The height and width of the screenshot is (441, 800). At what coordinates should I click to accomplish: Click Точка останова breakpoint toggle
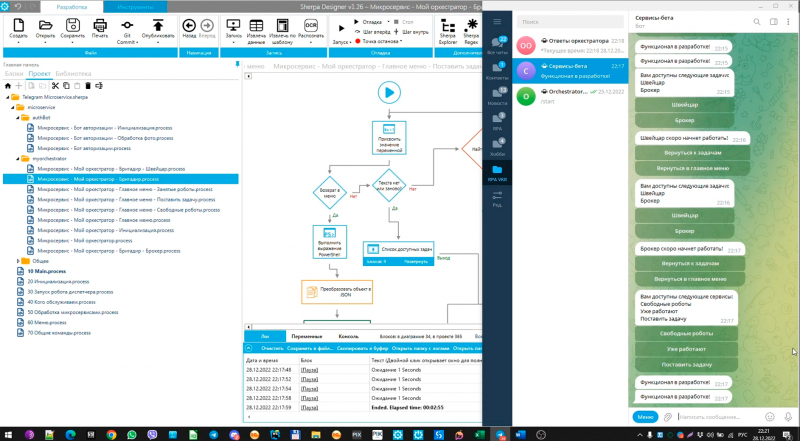tap(379, 41)
